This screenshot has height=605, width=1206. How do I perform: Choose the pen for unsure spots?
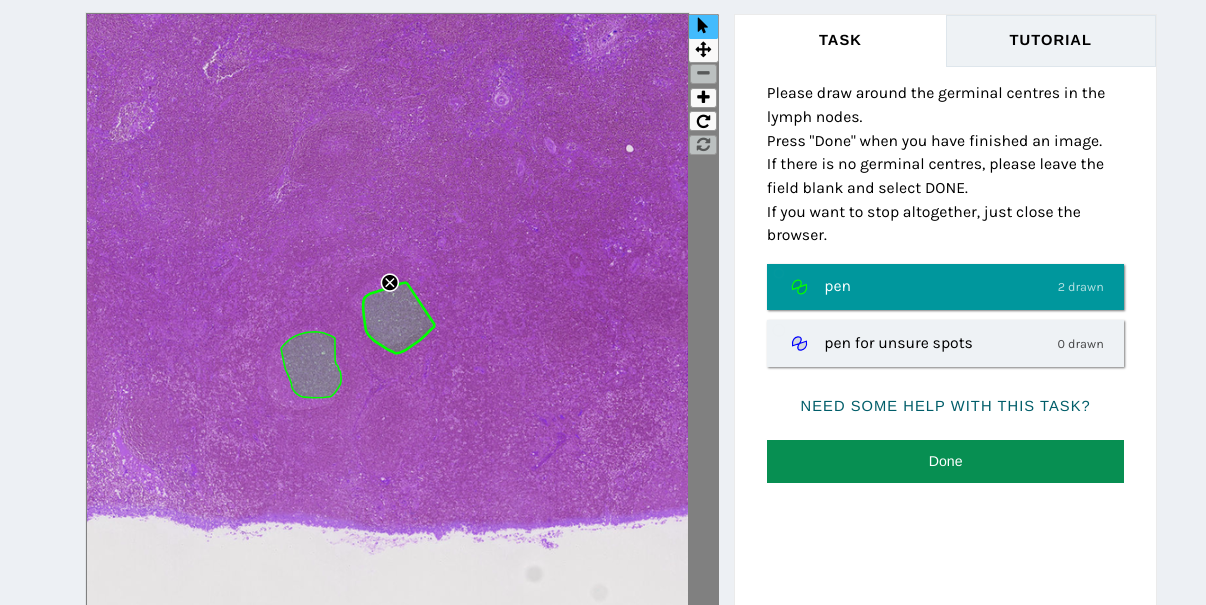click(x=945, y=343)
